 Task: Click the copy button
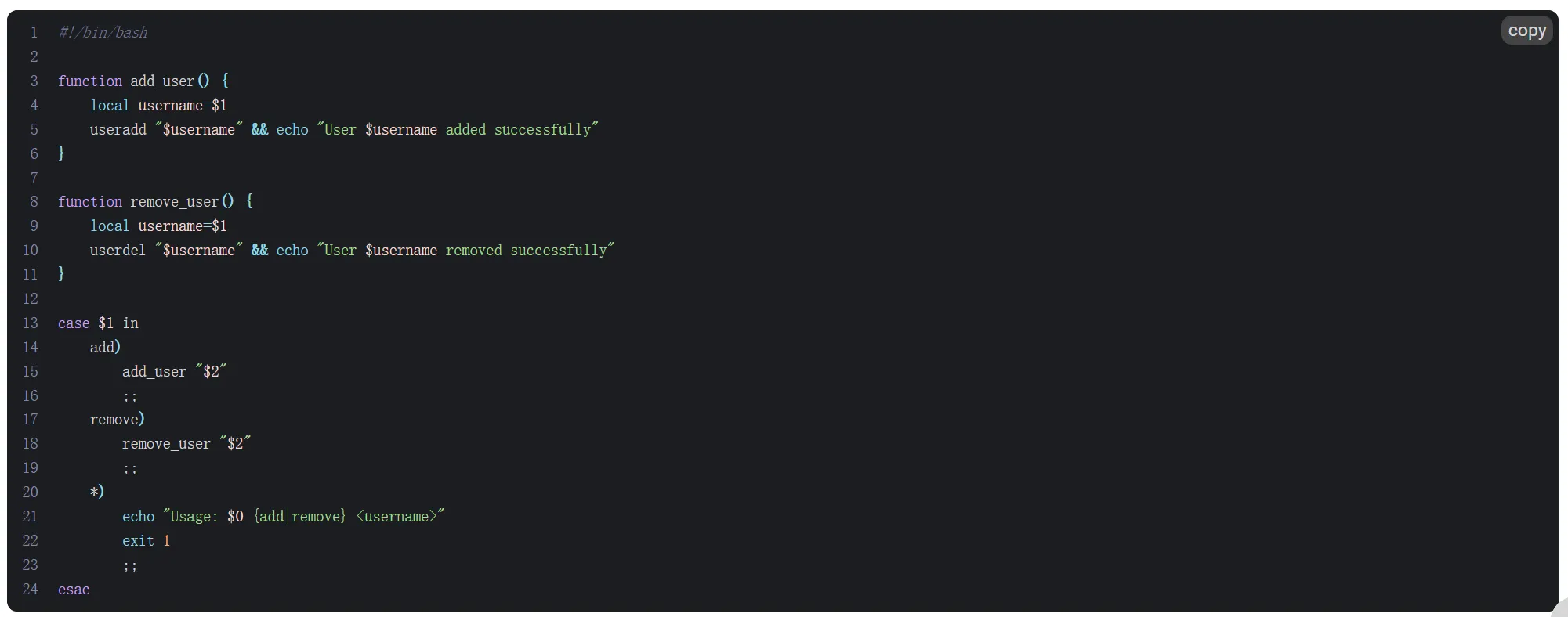click(x=1526, y=31)
